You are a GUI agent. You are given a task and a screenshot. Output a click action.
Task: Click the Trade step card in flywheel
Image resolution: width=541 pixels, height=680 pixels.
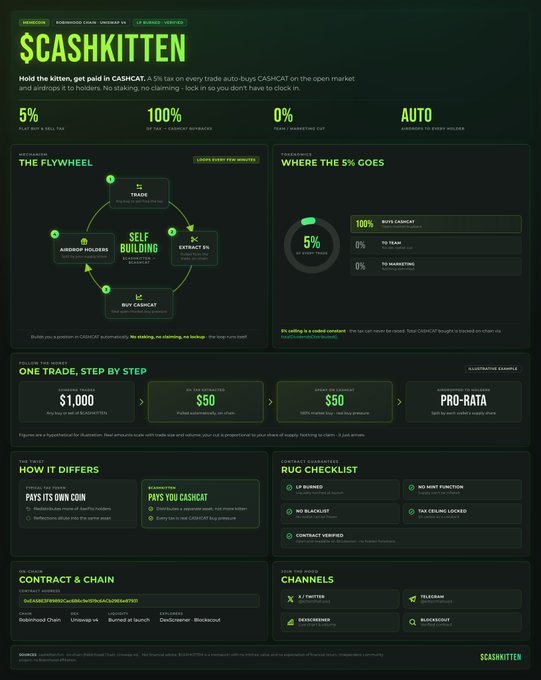[139, 193]
